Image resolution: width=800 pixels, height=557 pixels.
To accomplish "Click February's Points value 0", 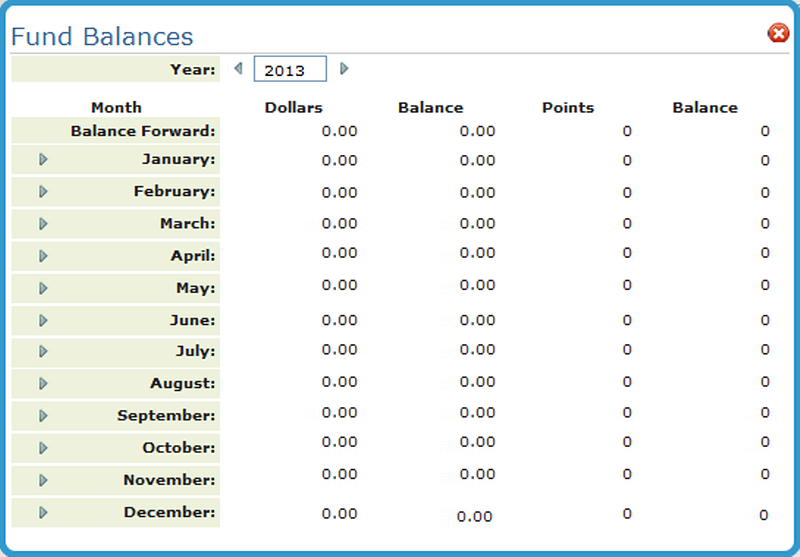I will [x=627, y=193].
